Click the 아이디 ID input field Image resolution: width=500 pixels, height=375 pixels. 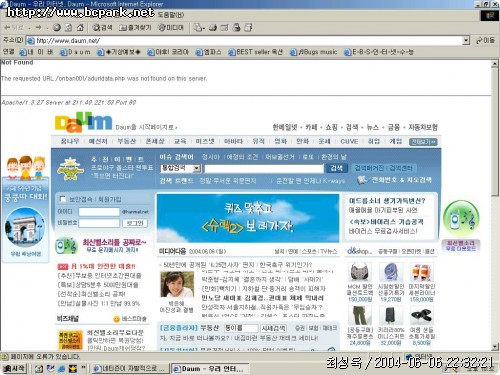coord(99,212)
